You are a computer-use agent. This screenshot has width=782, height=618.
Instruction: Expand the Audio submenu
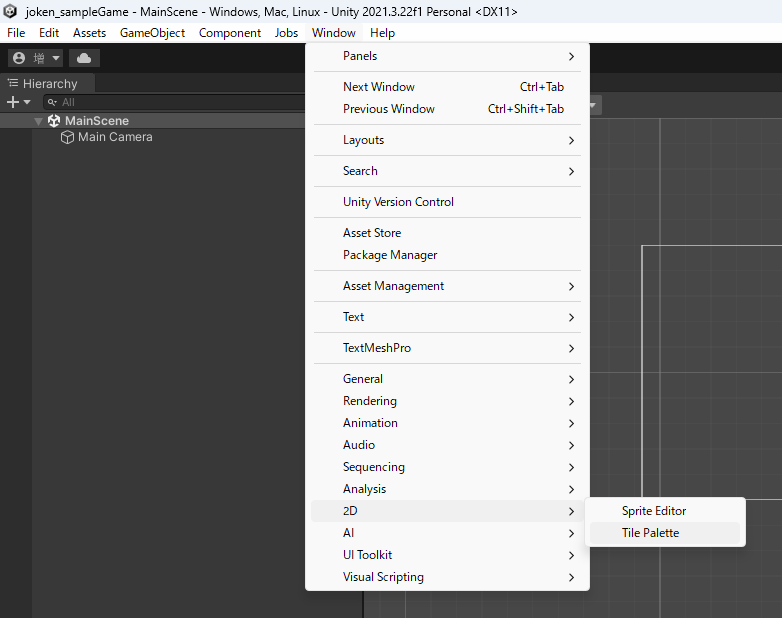click(x=447, y=445)
